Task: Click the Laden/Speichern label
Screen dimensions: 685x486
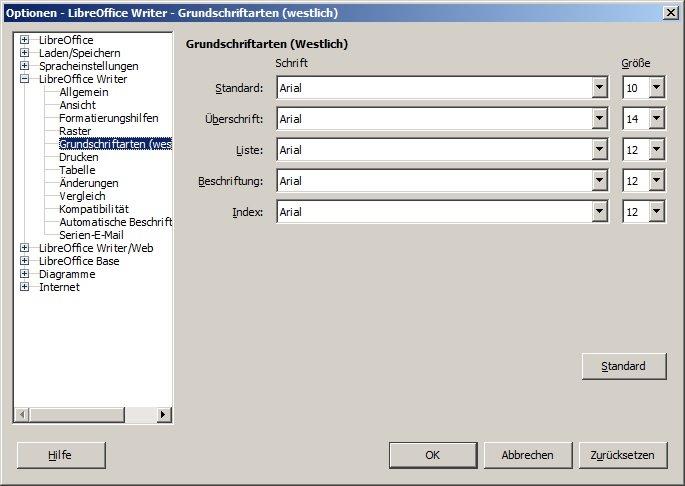Action: pyautogui.click(x=80, y=53)
